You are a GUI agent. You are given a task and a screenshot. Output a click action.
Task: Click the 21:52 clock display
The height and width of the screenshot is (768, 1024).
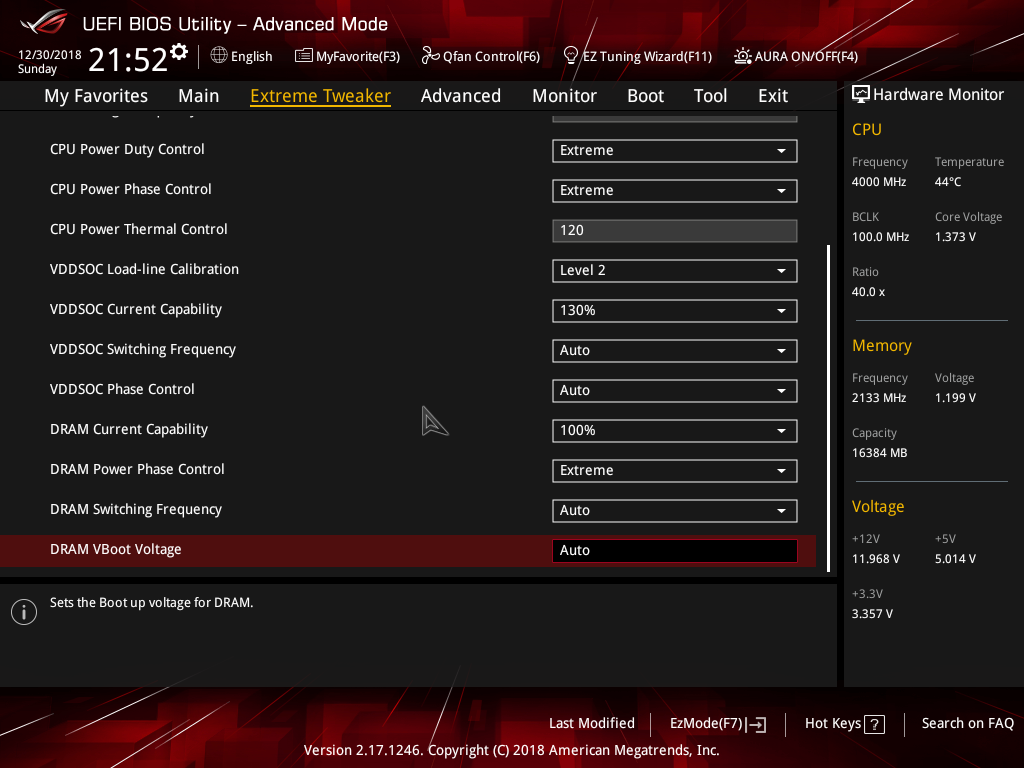pyautogui.click(x=128, y=60)
